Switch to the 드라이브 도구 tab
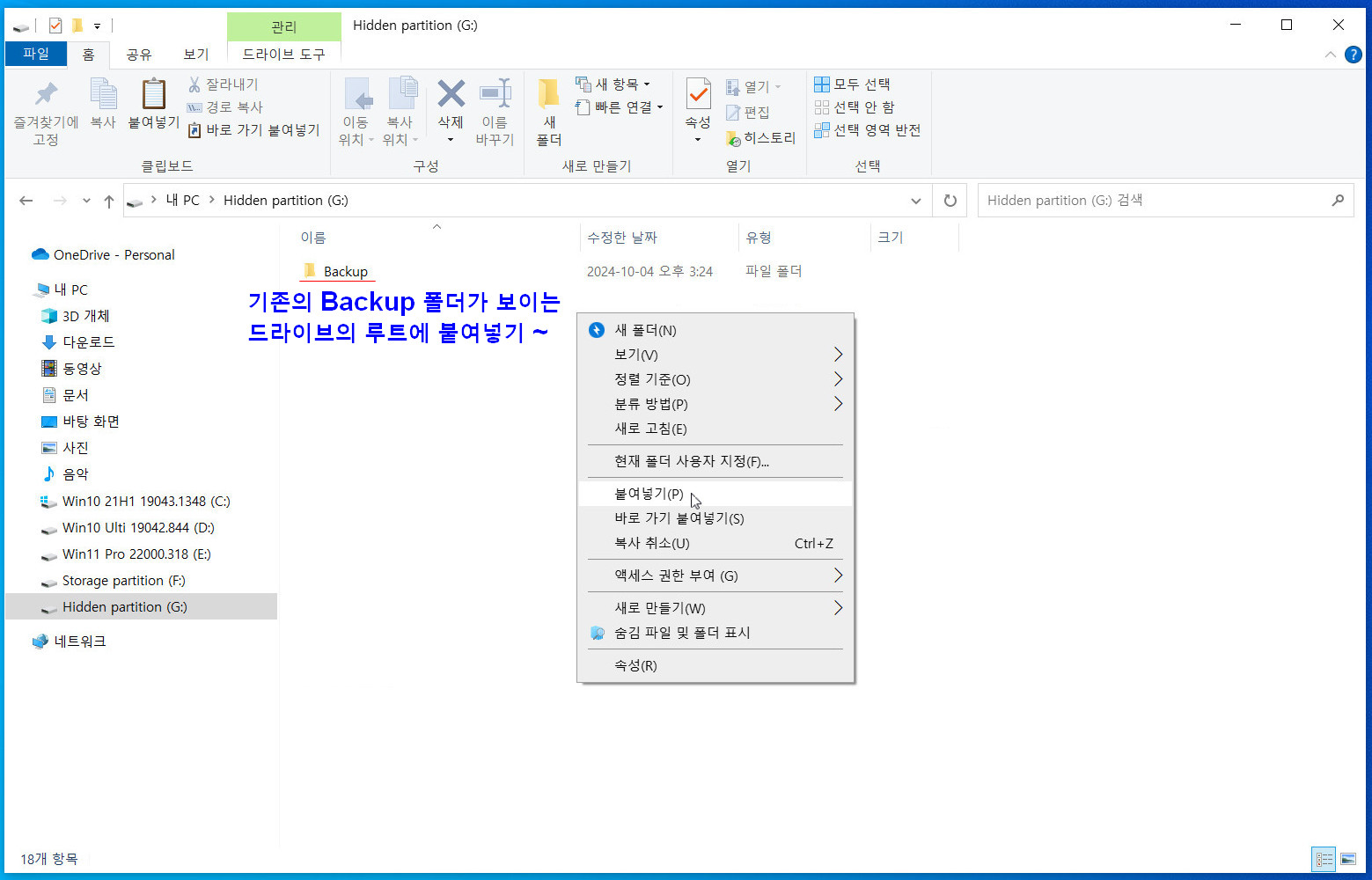The height and width of the screenshot is (880, 1372). [283, 55]
